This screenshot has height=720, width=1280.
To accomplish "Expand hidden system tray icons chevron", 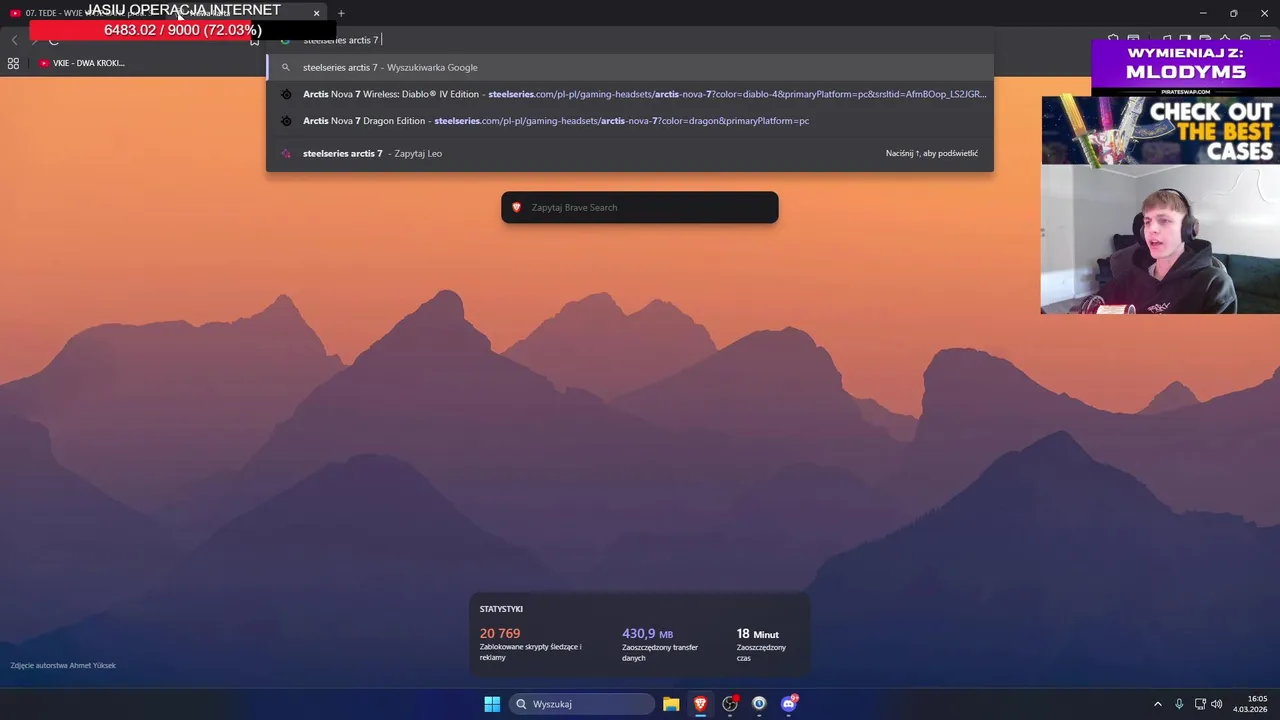I will coord(1158,704).
